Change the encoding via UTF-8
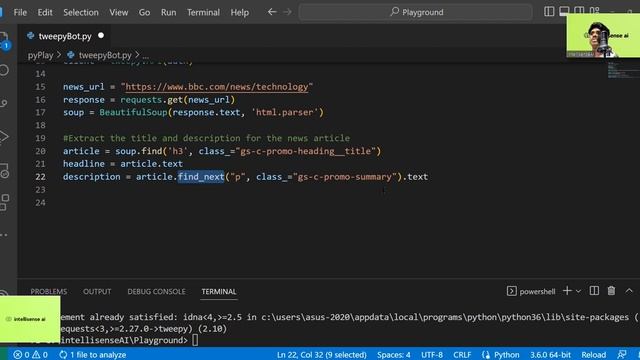The height and width of the screenshot is (360, 640). coord(432,355)
